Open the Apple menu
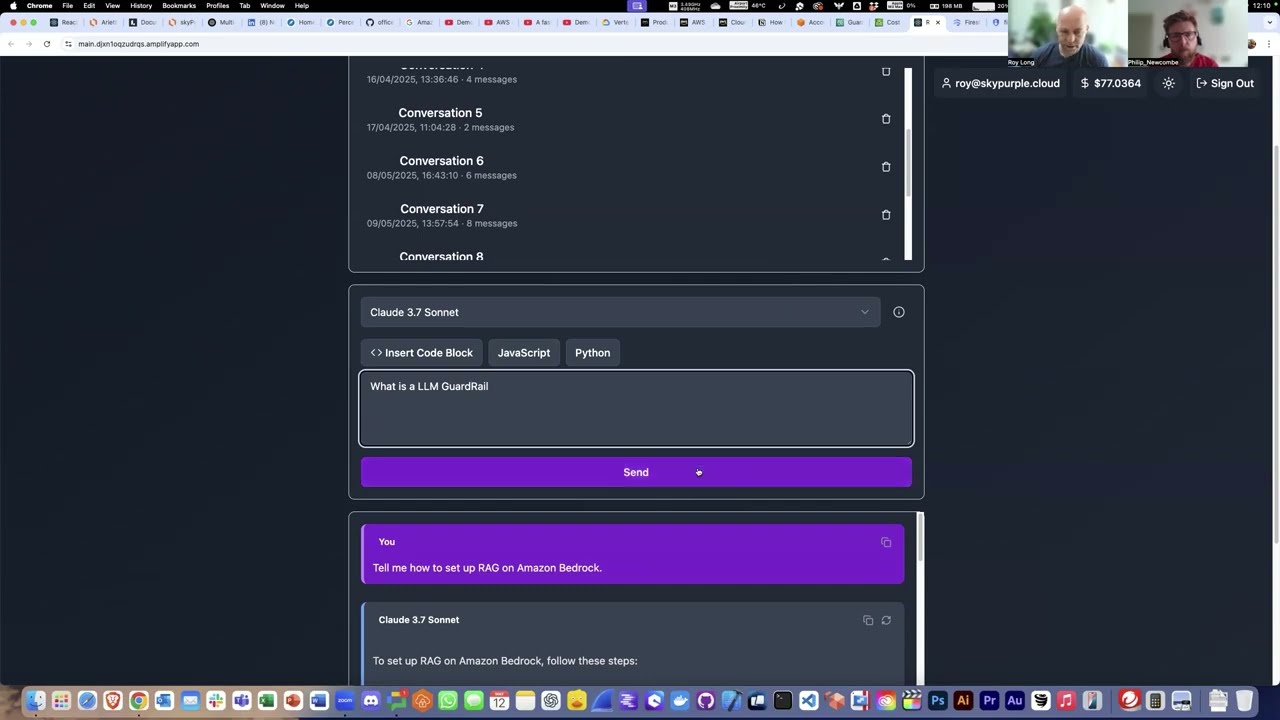Viewport: 1280px width, 720px height. pyautogui.click(x=13, y=6)
